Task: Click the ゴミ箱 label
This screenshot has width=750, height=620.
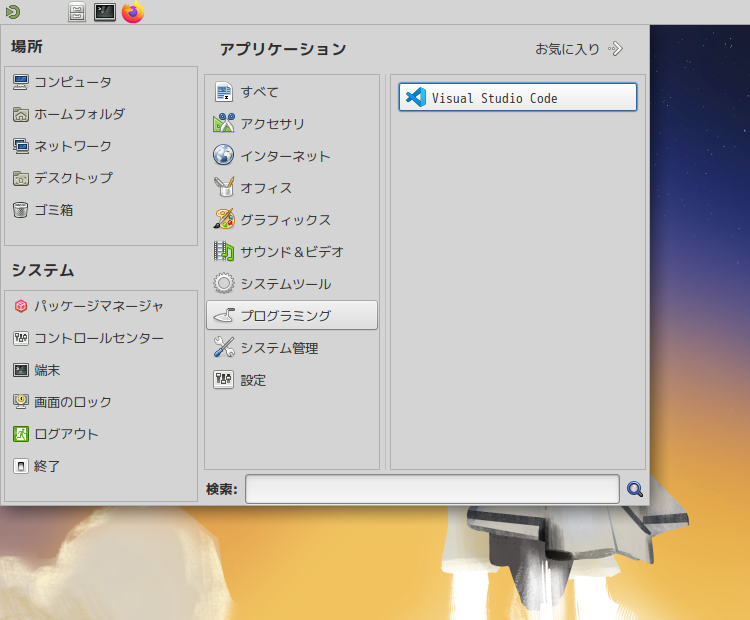Action: (x=54, y=210)
